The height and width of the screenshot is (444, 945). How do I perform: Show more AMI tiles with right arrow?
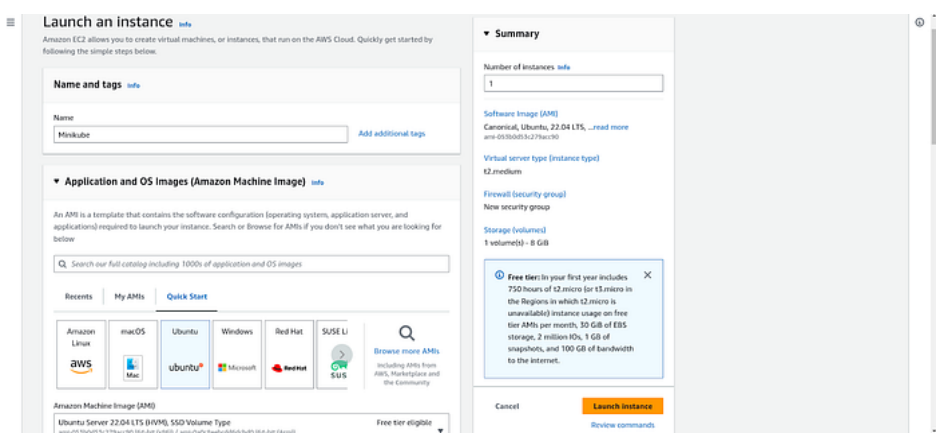coord(342,354)
